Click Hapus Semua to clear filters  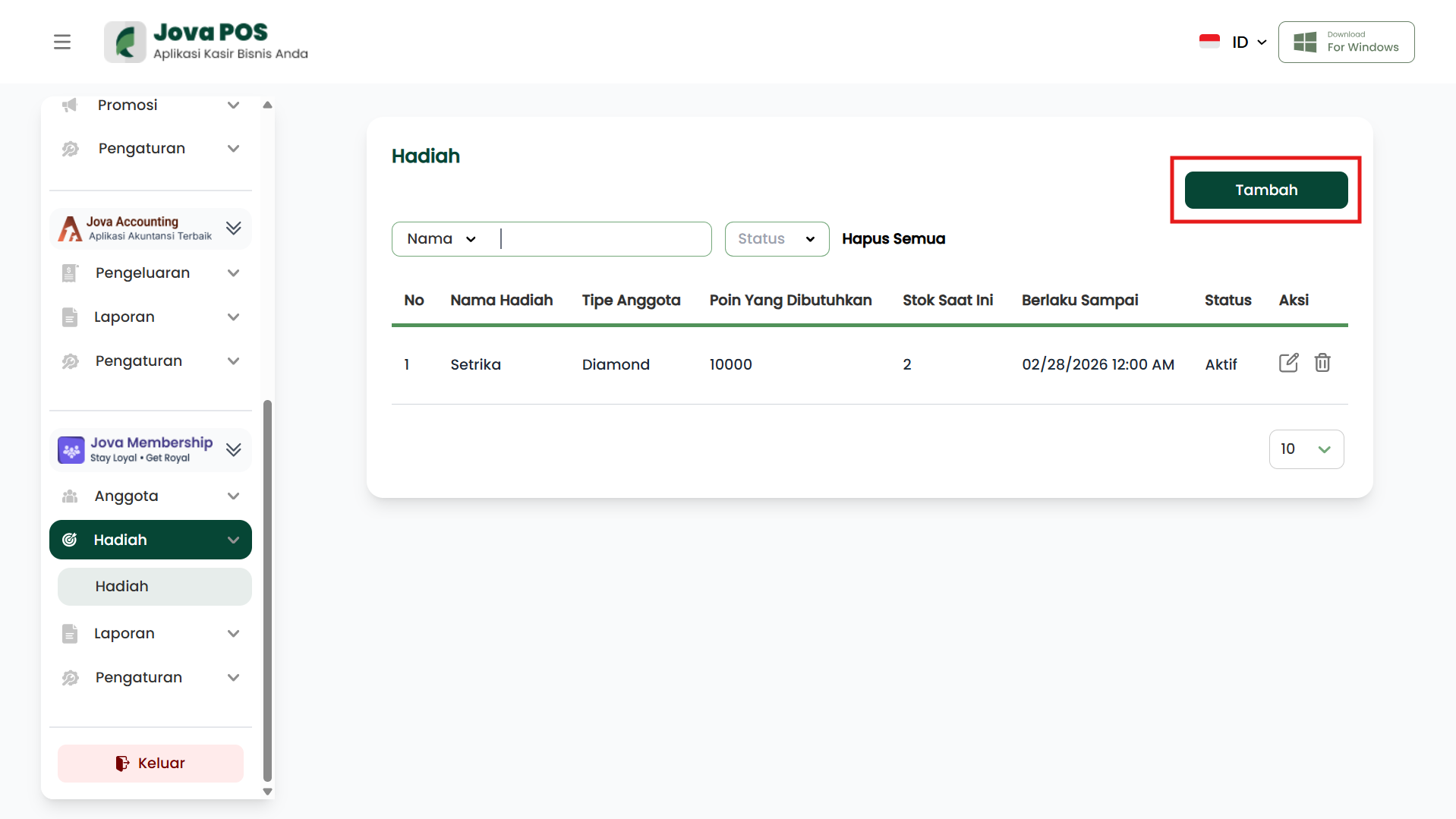coord(893,239)
